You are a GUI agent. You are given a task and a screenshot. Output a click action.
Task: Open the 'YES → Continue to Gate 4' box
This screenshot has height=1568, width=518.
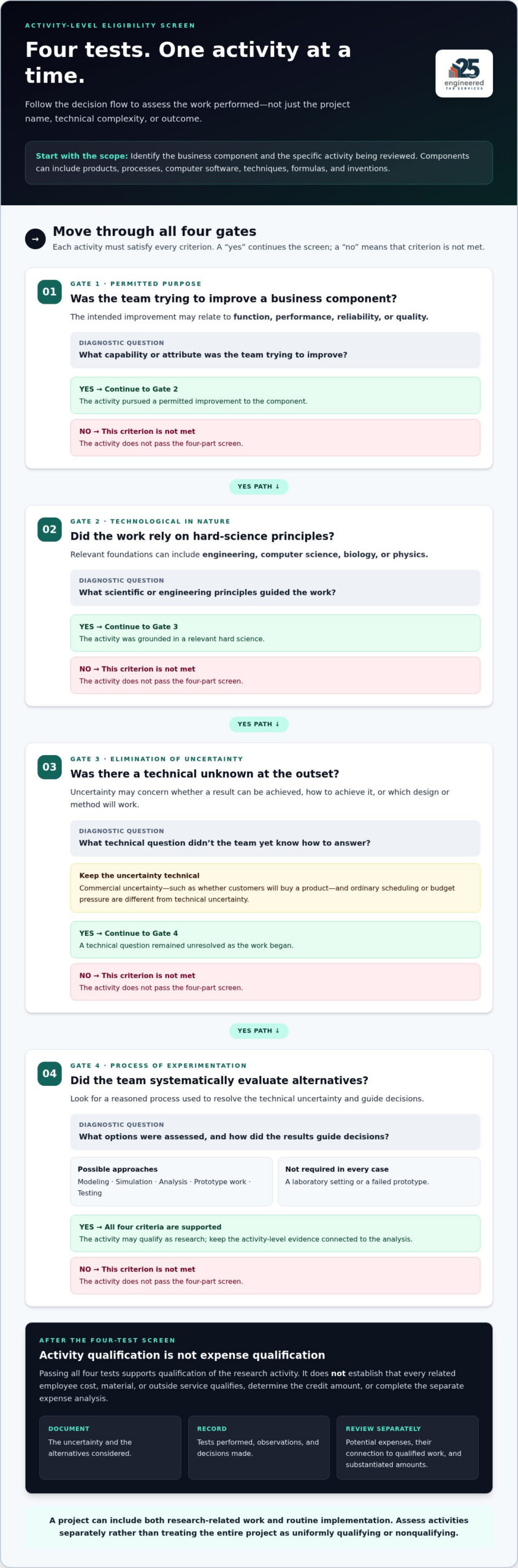(275, 940)
